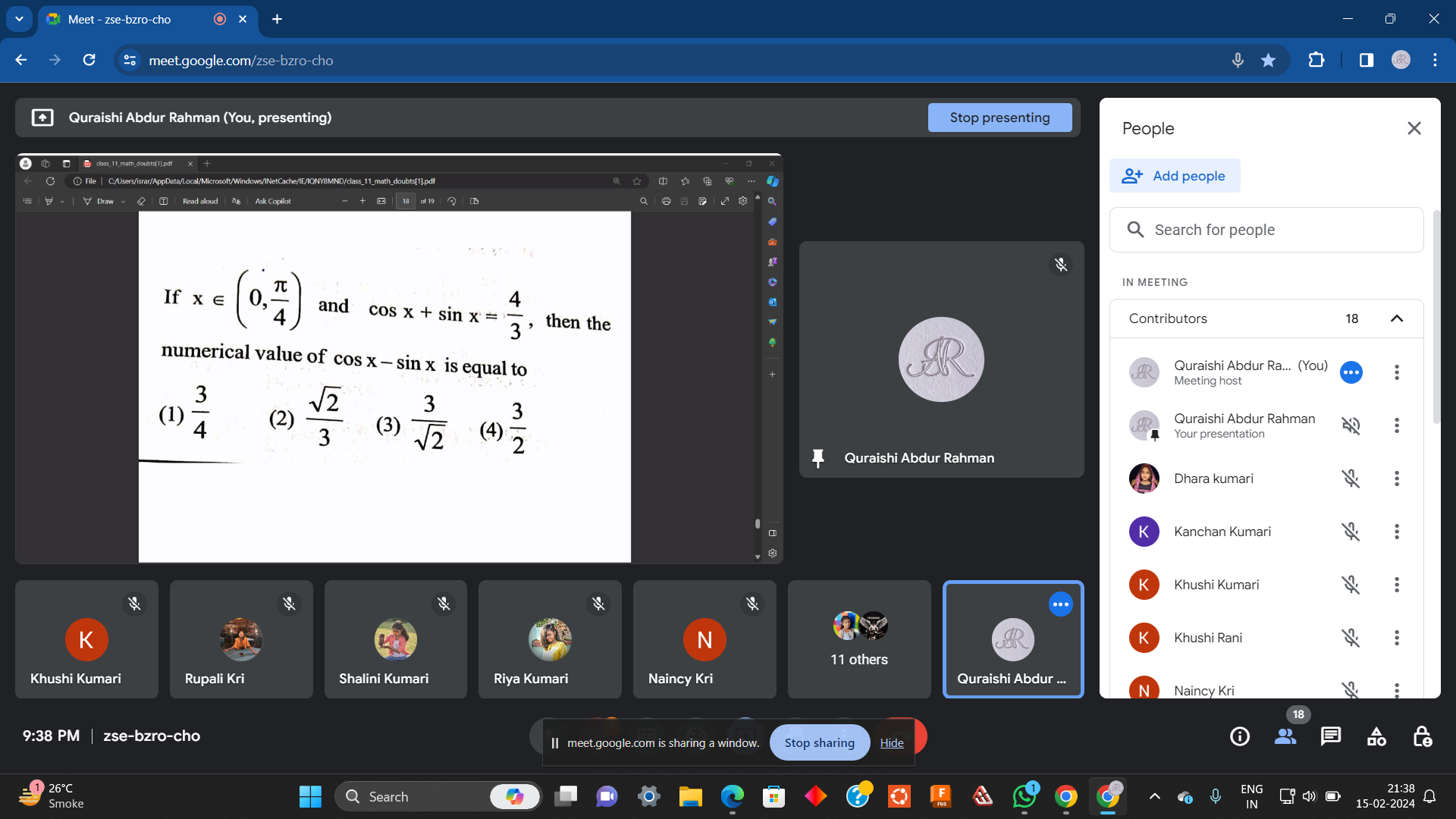The image size is (1456, 819).
Task: Open the Chrome three-dot menu
Action: pos(1435,61)
